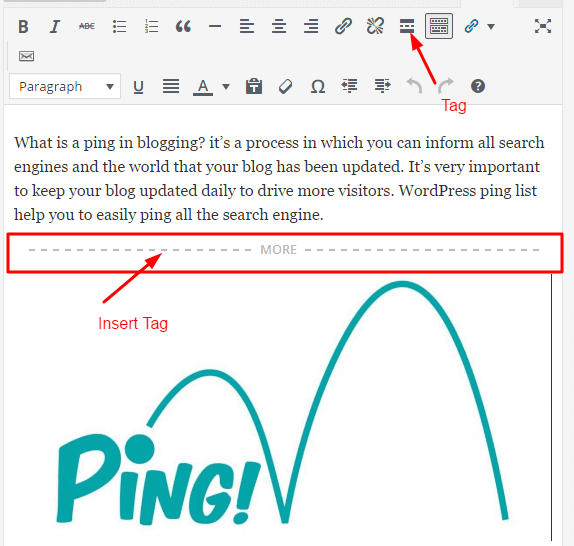Increase indent of paragraph
Viewport: 574px width, 546px height.
coord(382,86)
